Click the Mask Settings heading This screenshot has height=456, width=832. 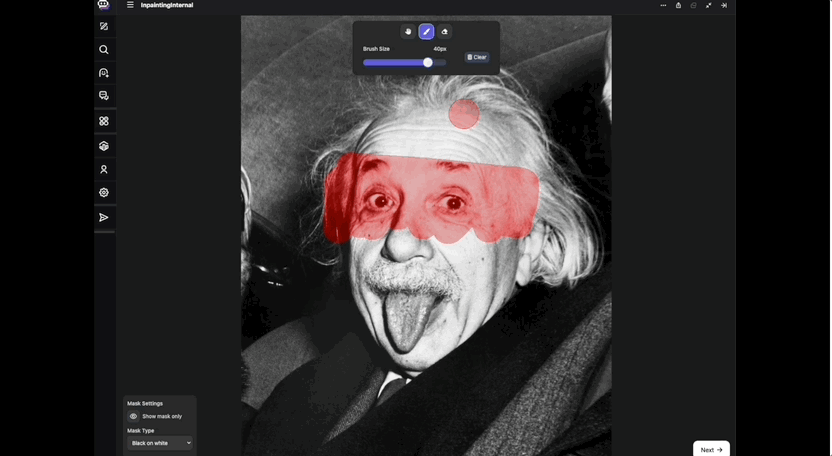(x=145, y=403)
